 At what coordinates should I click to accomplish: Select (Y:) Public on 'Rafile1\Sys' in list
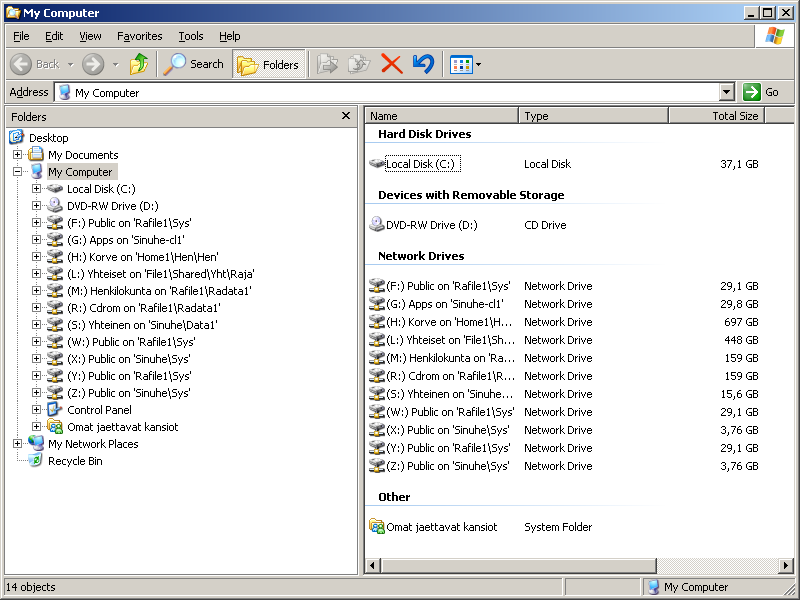(x=448, y=448)
